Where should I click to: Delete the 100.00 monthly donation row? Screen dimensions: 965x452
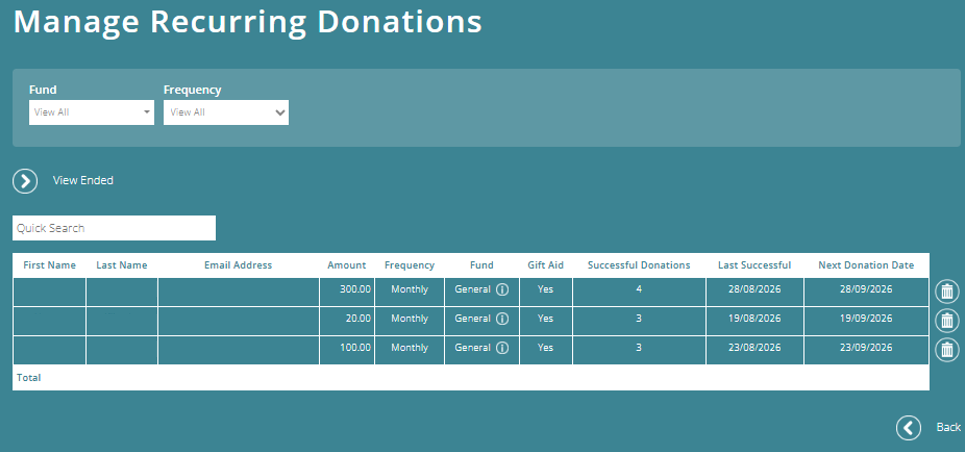point(947,350)
